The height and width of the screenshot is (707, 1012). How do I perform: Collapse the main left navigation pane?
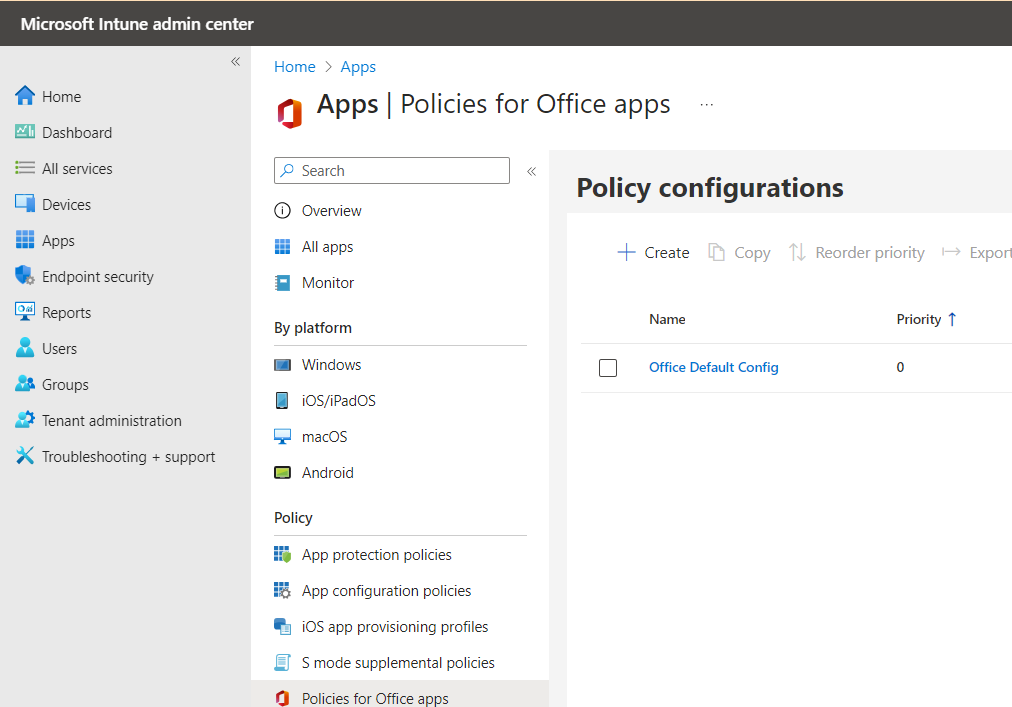coord(236,61)
